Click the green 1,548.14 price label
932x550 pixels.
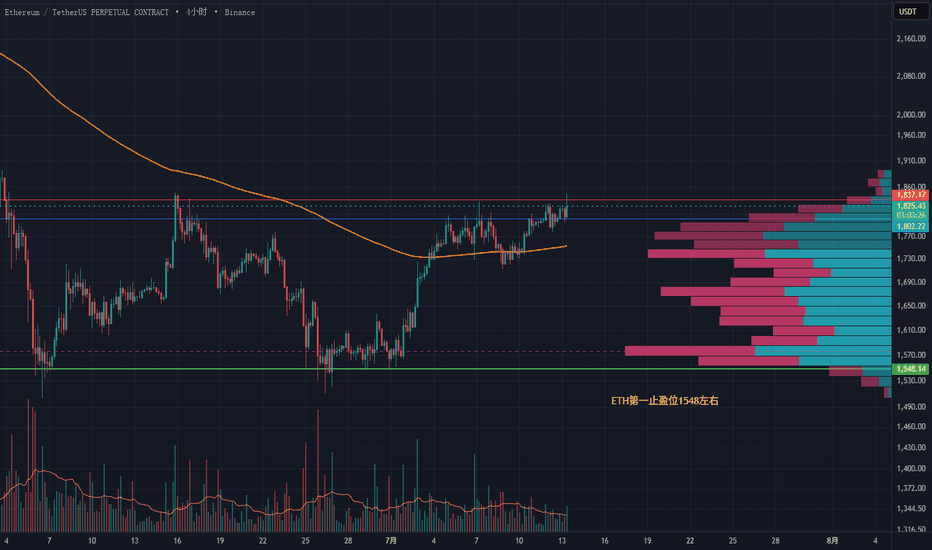[910, 369]
